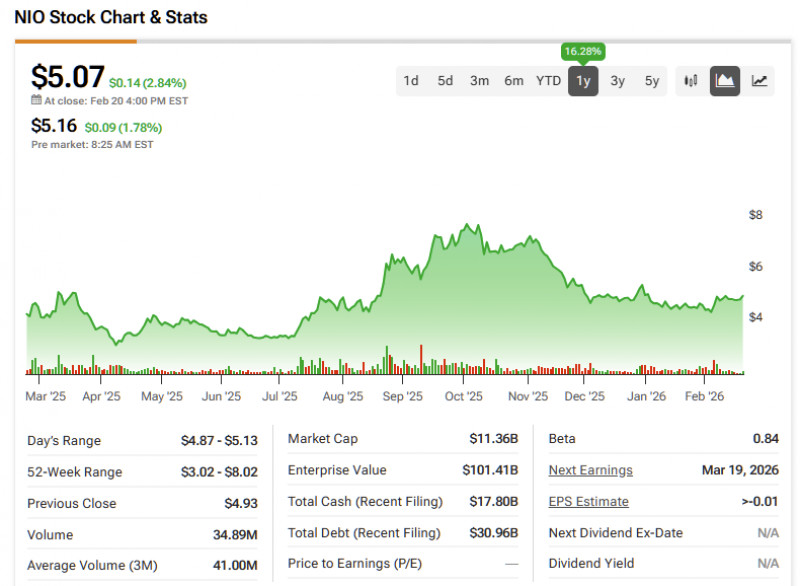Choose the 3m time range
The width and height of the screenshot is (800, 586).
pyautogui.click(x=479, y=81)
